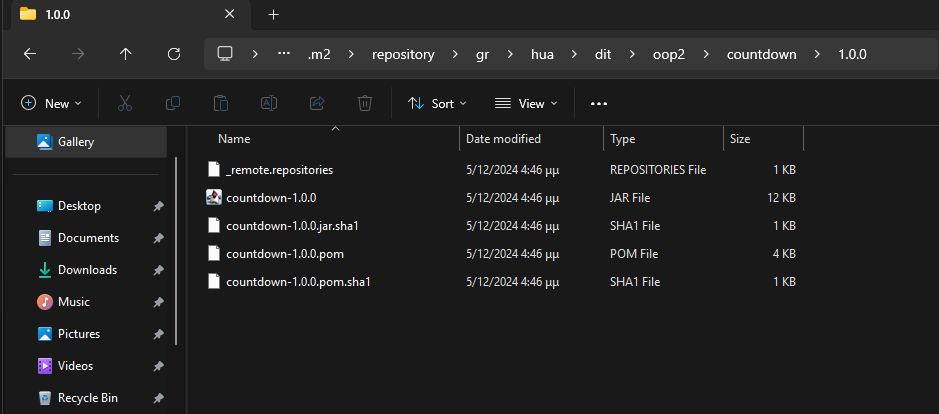939x414 pixels.
Task: Navigate to dit folder in breadcrumb
Action: pyautogui.click(x=603, y=55)
